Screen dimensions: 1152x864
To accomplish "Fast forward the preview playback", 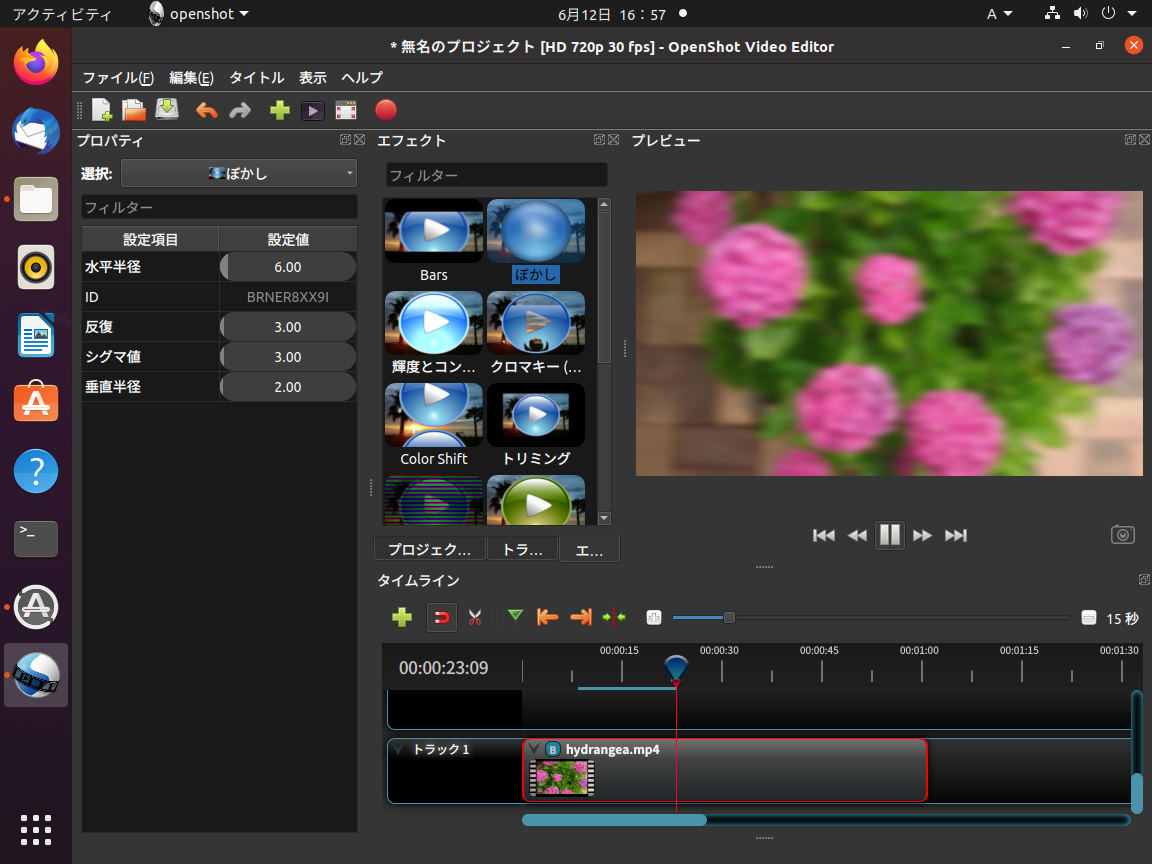I will [923, 536].
